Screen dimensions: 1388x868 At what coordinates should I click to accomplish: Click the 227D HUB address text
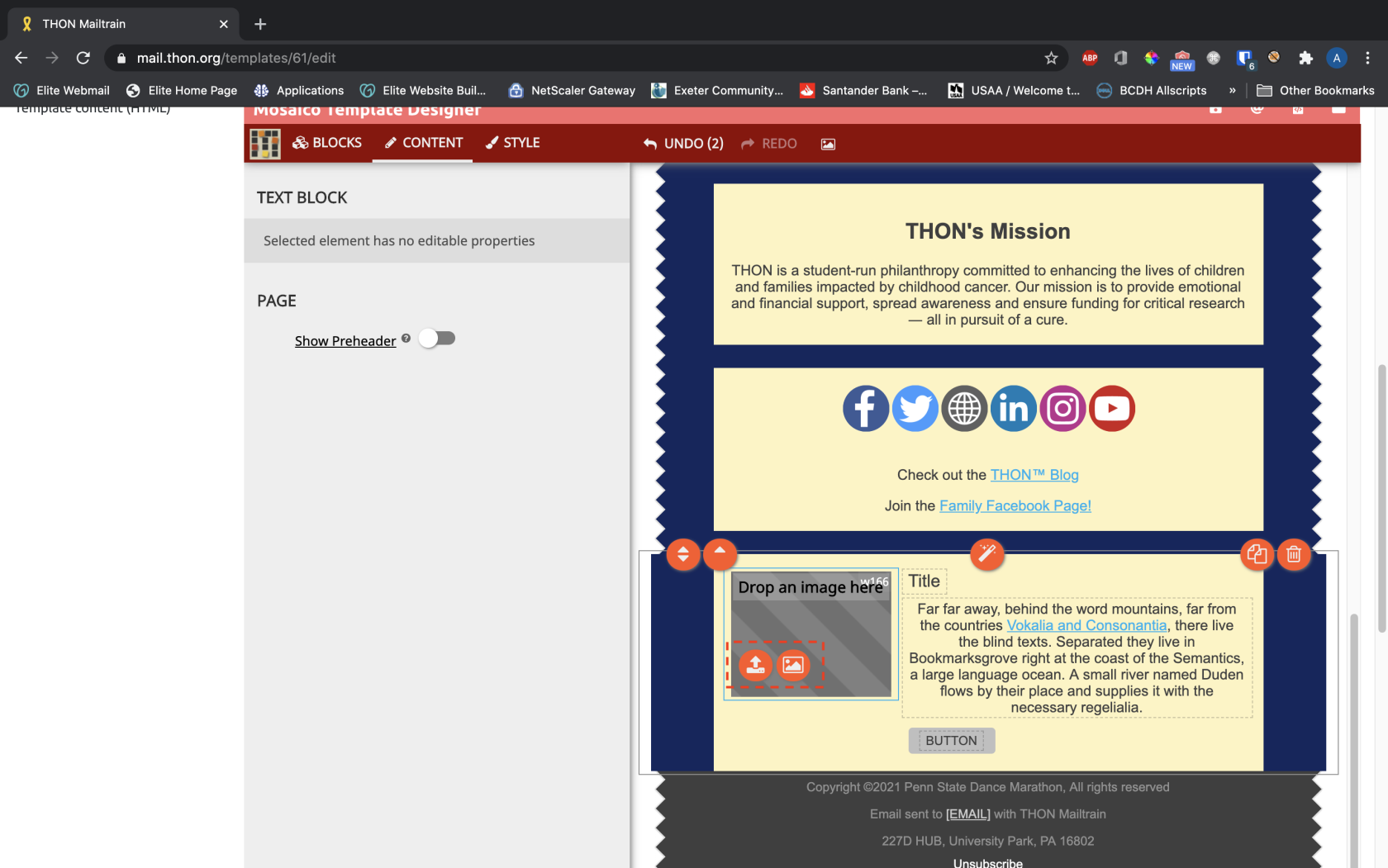(988, 841)
